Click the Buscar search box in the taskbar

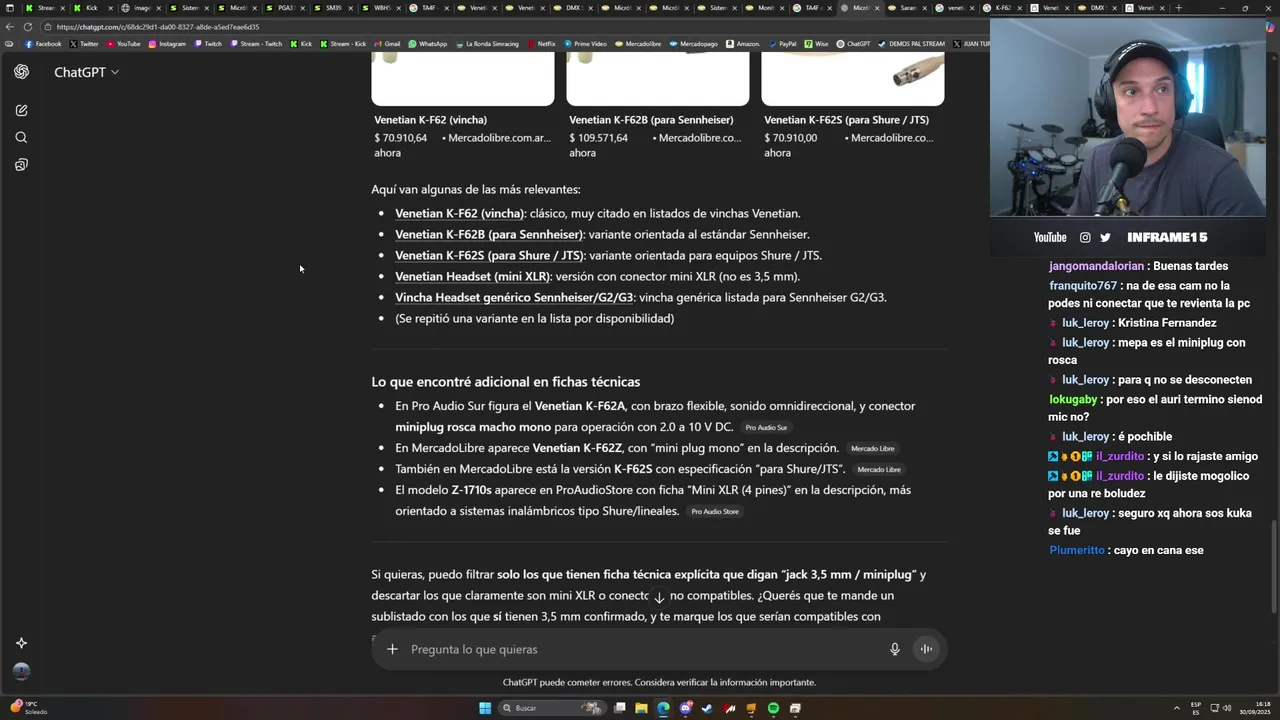coord(551,708)
